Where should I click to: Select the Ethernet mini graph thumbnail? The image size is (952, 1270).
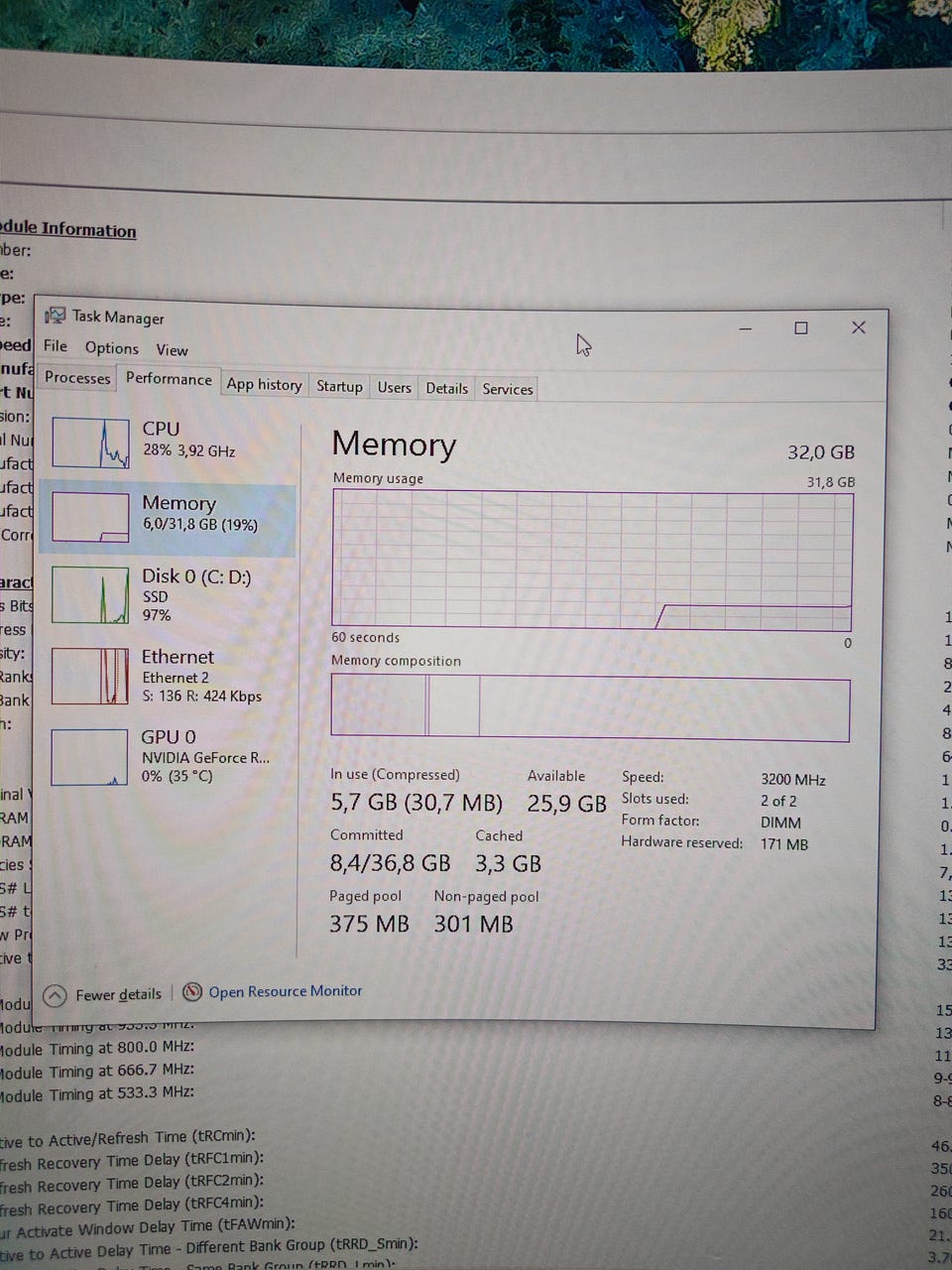(x=90, y=675)
